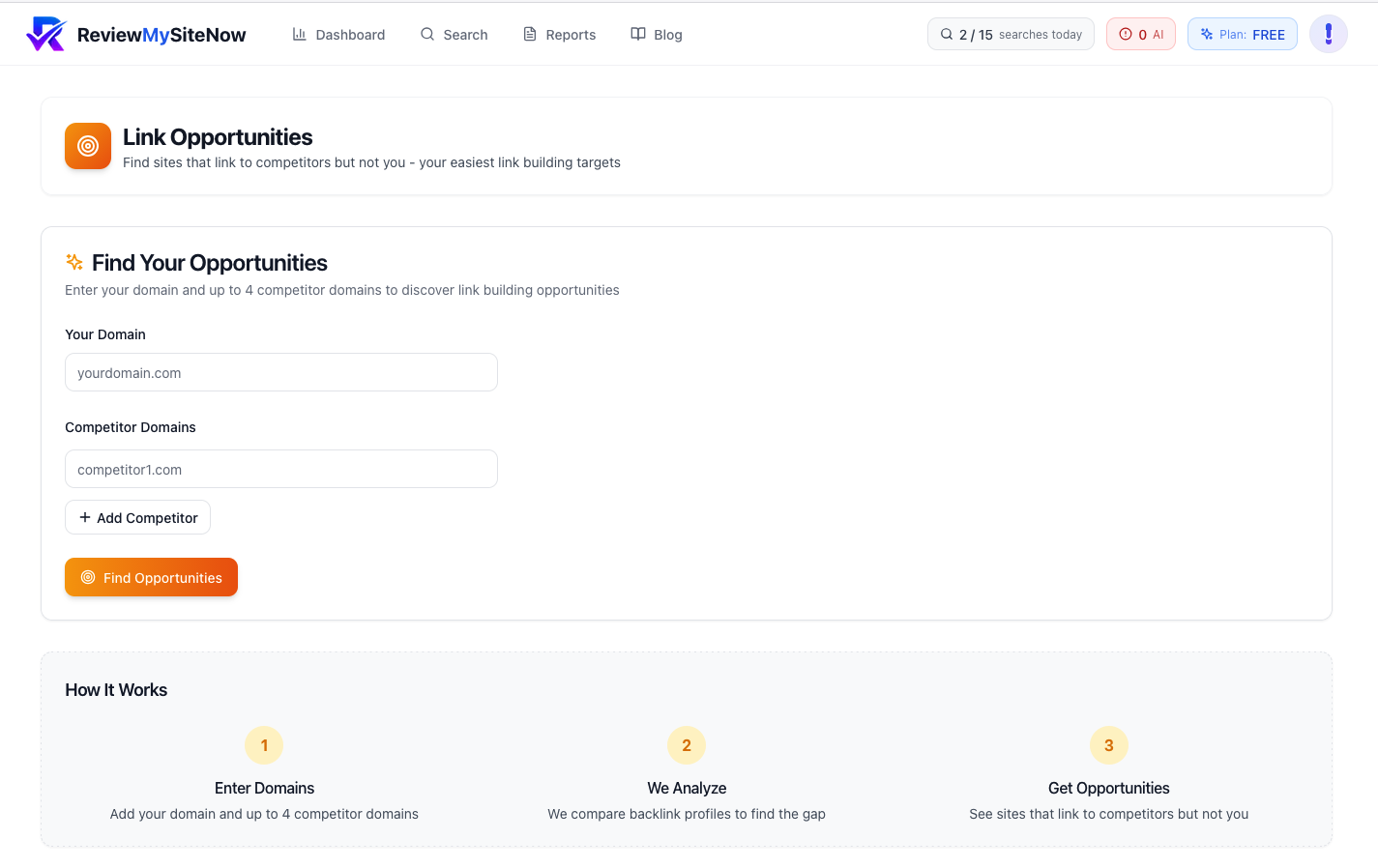
Task: Click the competitor1.com input field
Action: click(280, 469)
